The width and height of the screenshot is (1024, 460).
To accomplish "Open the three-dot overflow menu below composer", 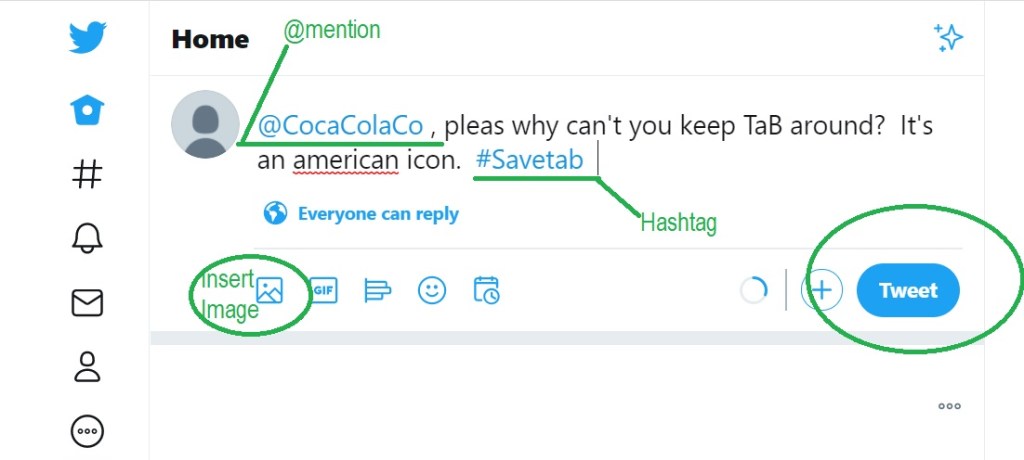I will [x=949, y=406].
